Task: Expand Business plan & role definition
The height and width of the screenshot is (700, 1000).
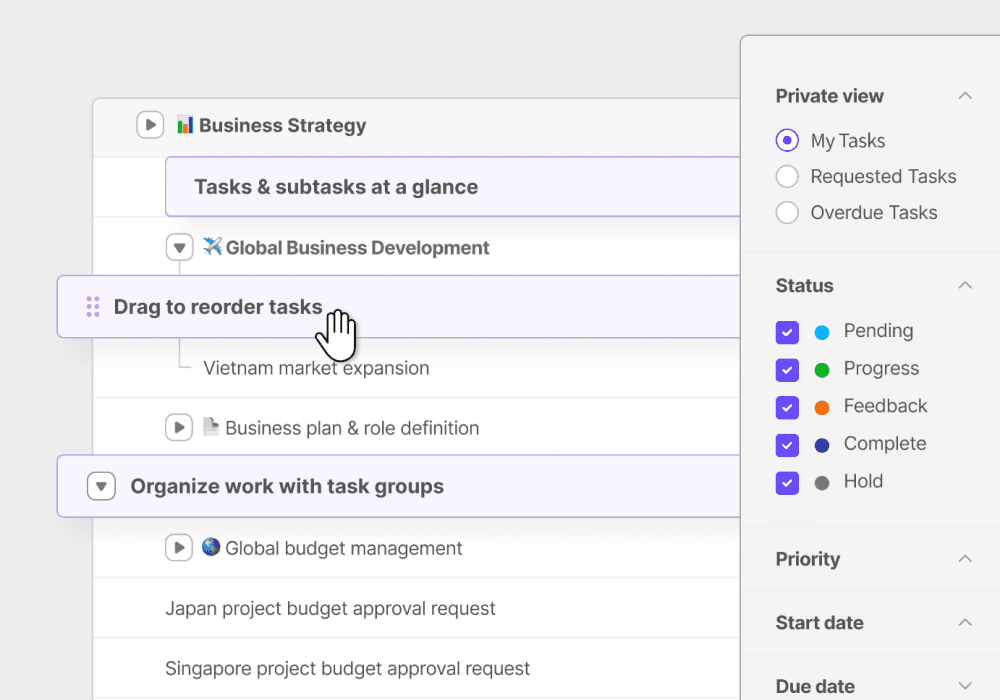Action: pos(179,427)
